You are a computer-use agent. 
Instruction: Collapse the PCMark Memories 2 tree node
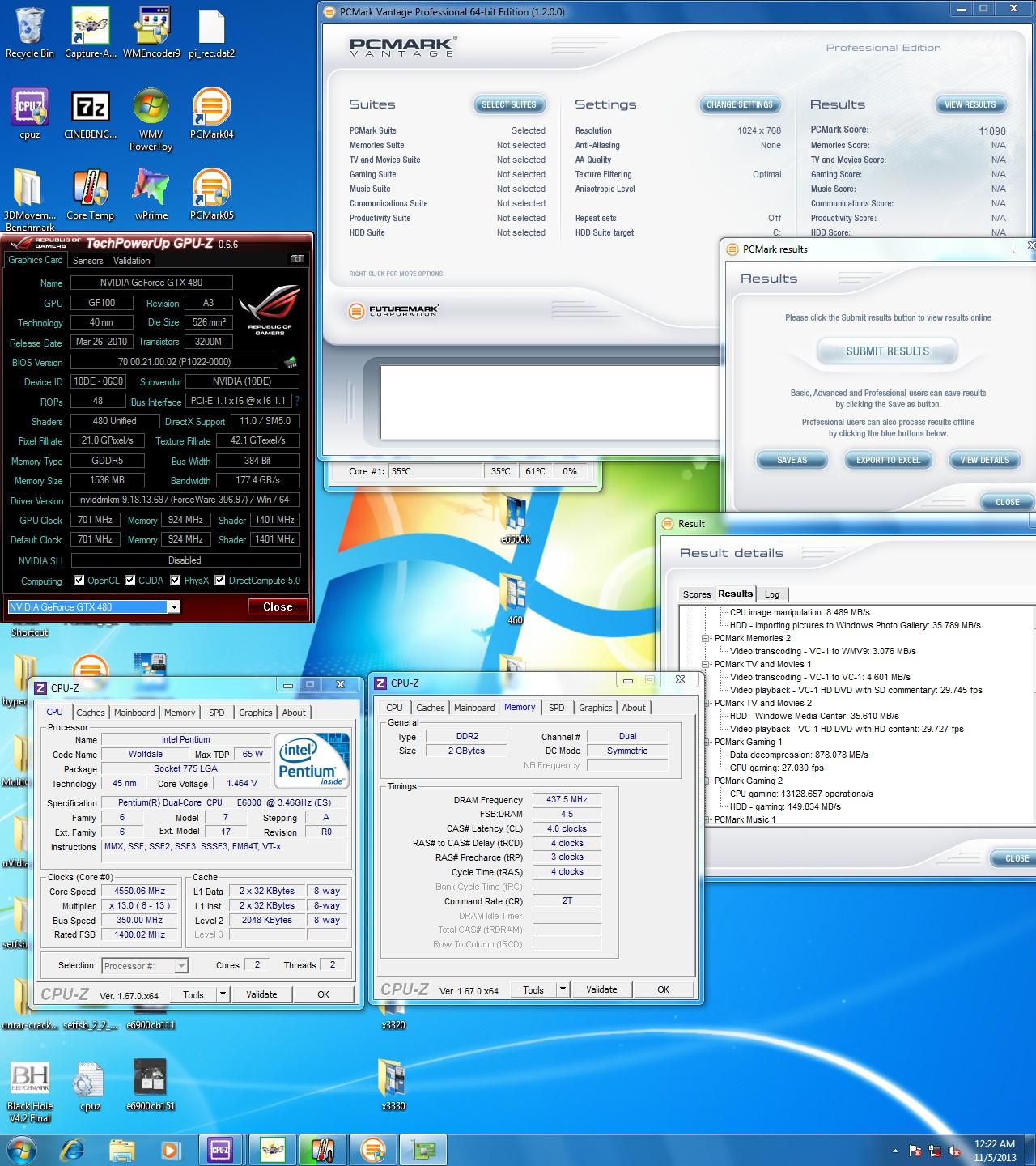pyautogui.click(x=705, y=638)
